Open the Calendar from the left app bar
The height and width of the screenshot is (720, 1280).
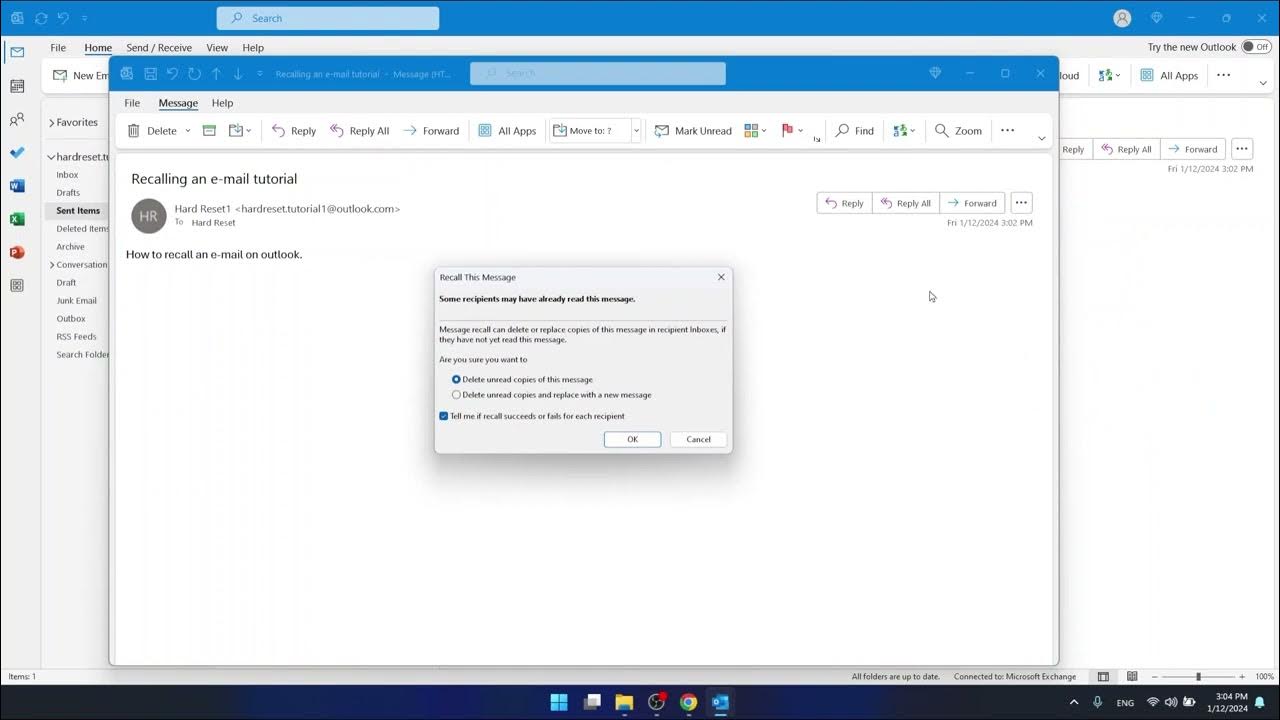tap(17, 86)
